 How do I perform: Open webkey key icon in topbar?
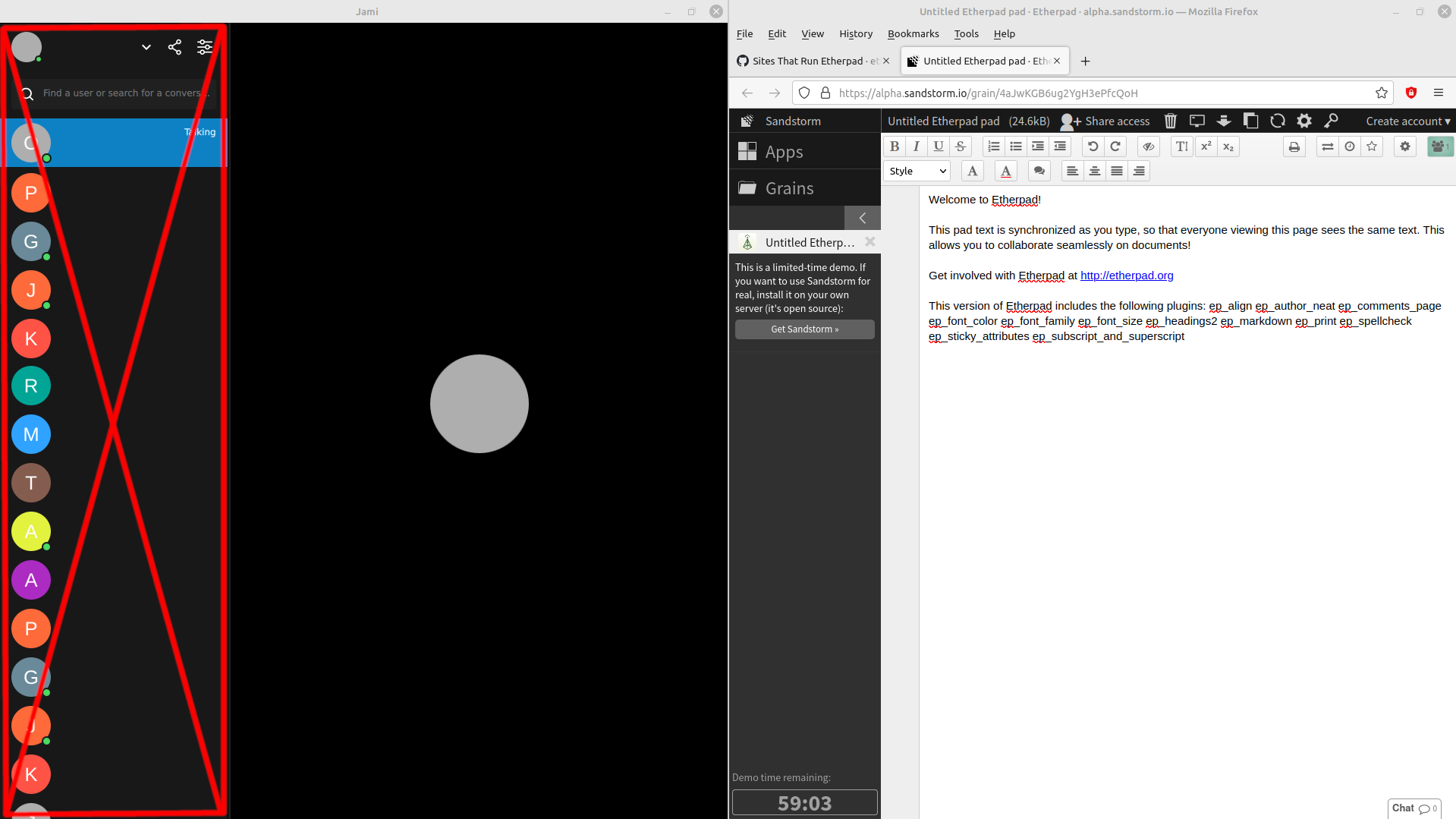1331,121
